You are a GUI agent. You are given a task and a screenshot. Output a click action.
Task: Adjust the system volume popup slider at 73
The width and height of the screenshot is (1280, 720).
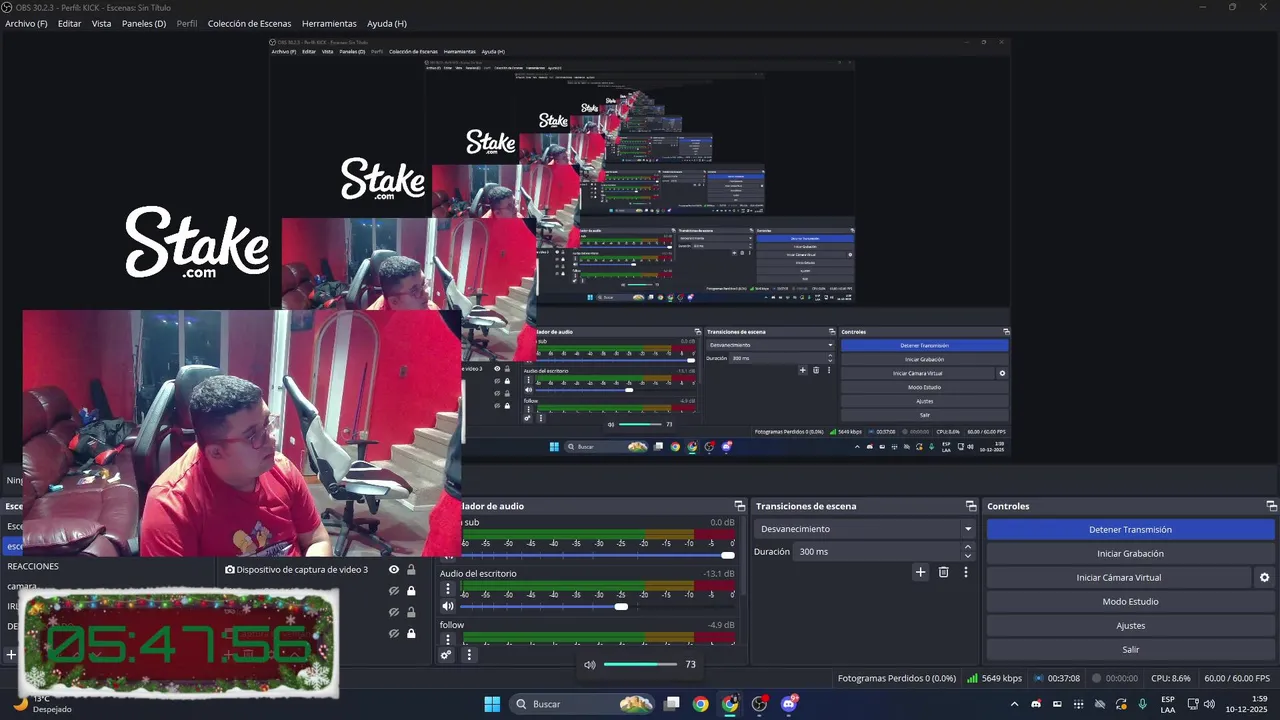click(640, 664)
